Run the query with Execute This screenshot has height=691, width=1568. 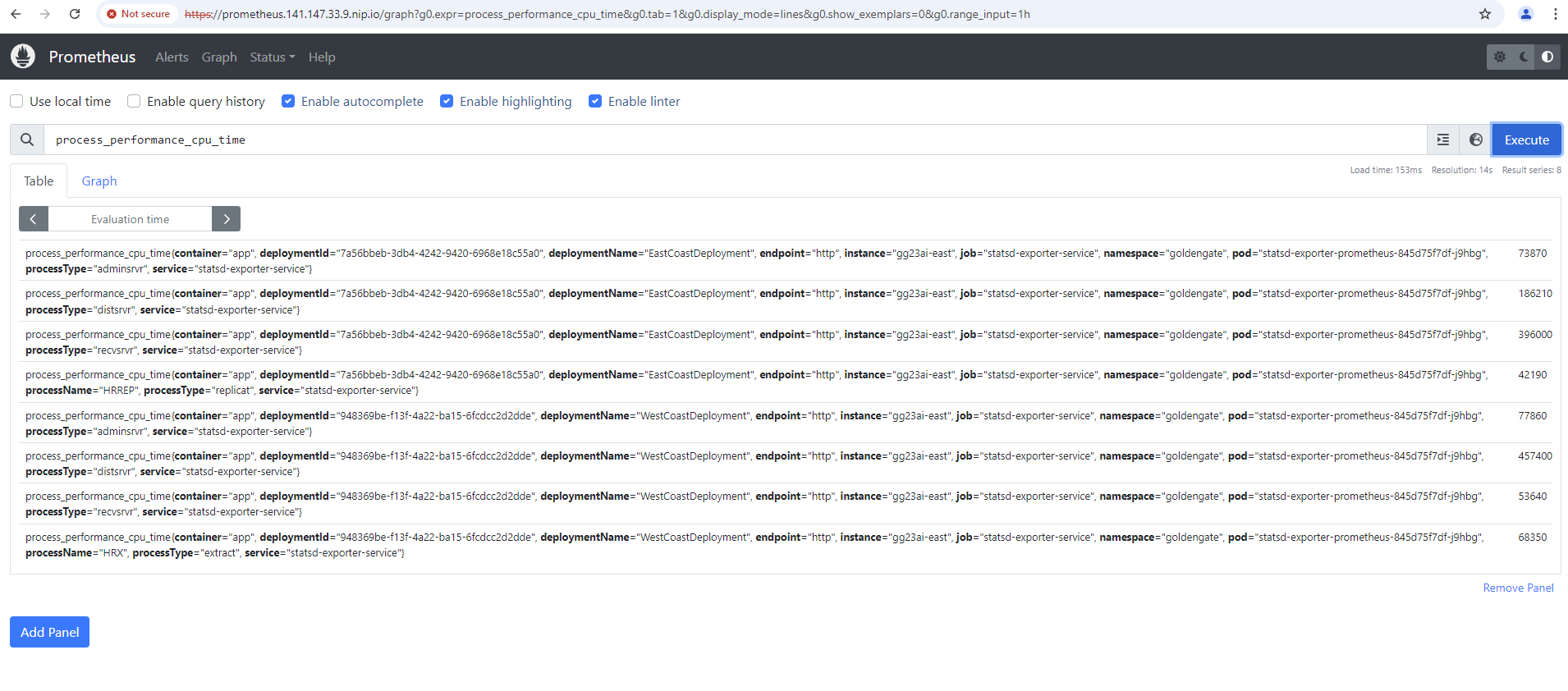(x=1527, y=140)
